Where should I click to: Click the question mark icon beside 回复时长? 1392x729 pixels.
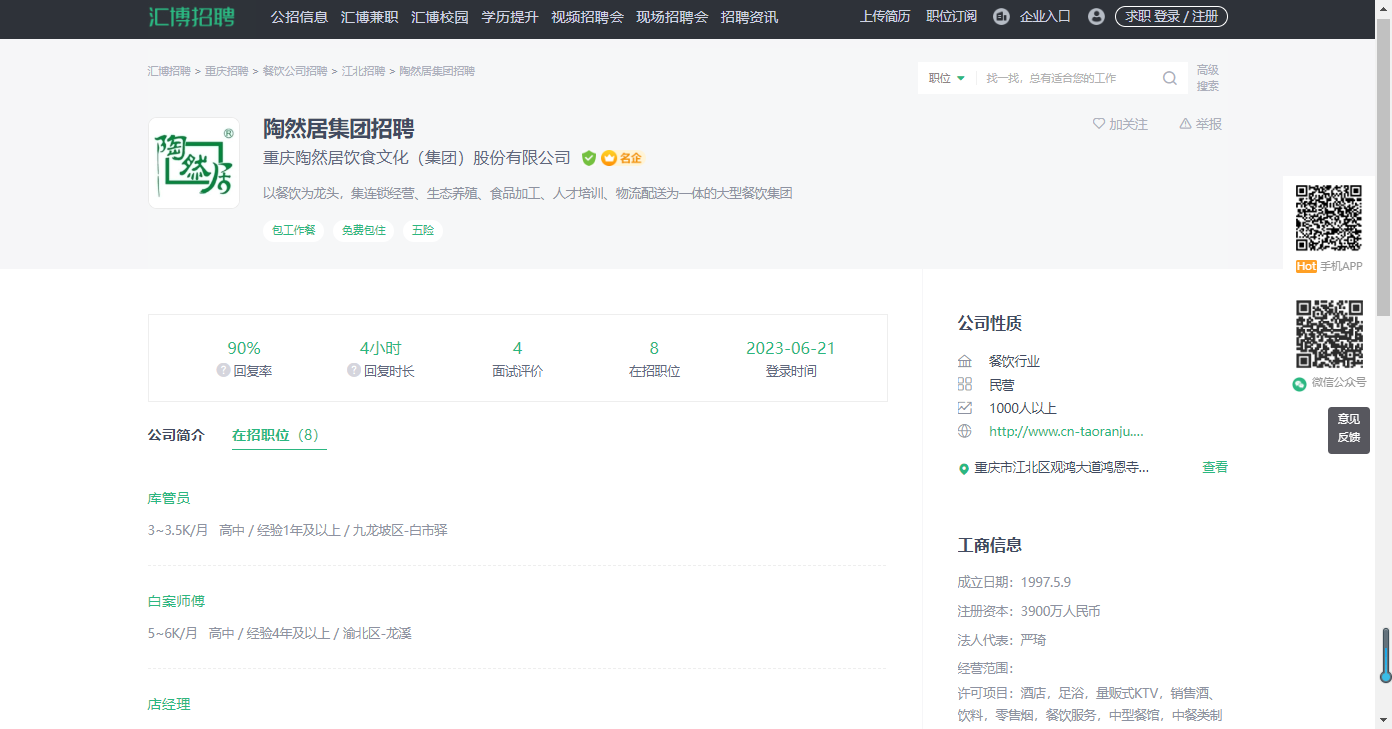click(x=354, y=370)
